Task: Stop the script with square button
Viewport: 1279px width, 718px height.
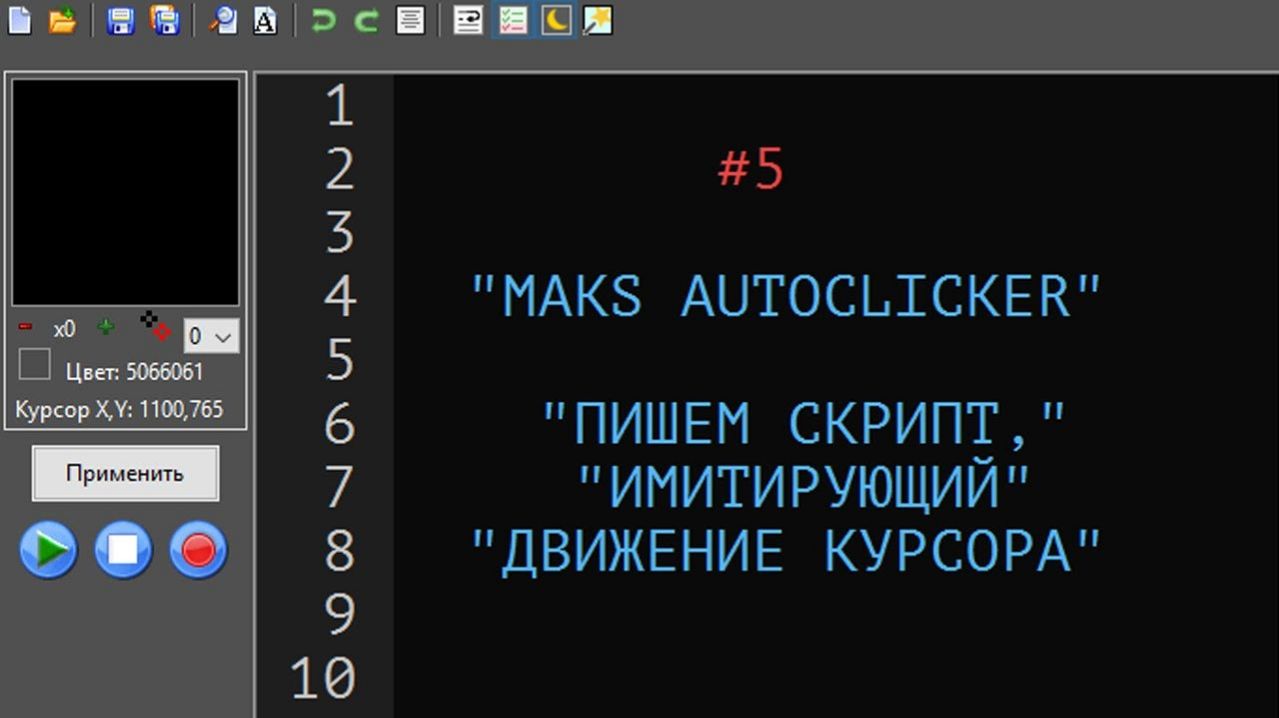Action: coord(123,550)
